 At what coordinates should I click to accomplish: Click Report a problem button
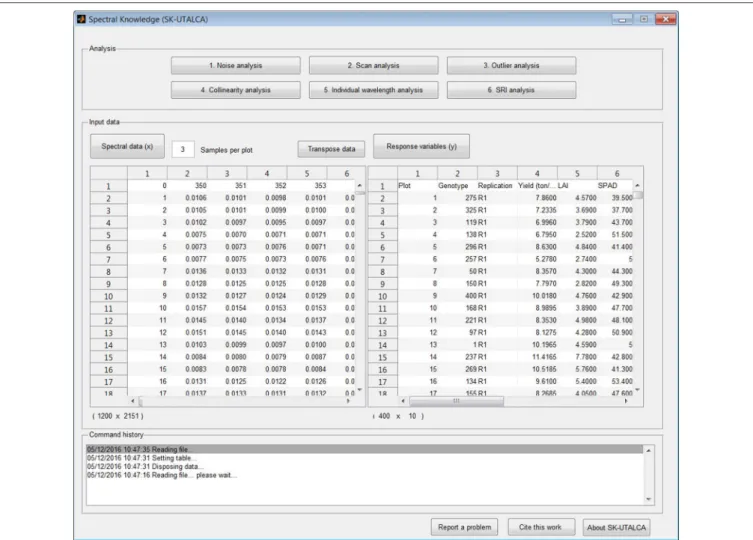coord(464,527)
